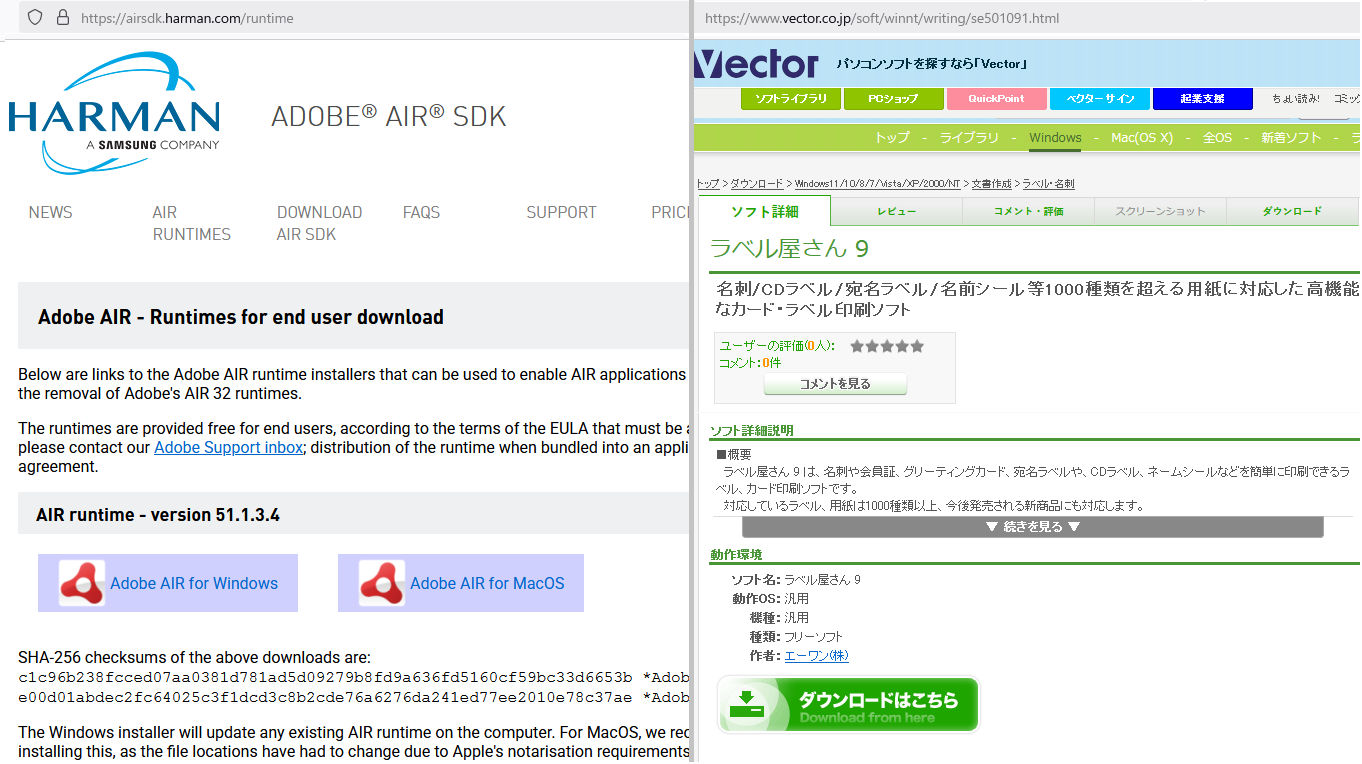
Task: Click the Vector logo
Action: [x=756, y=63]
